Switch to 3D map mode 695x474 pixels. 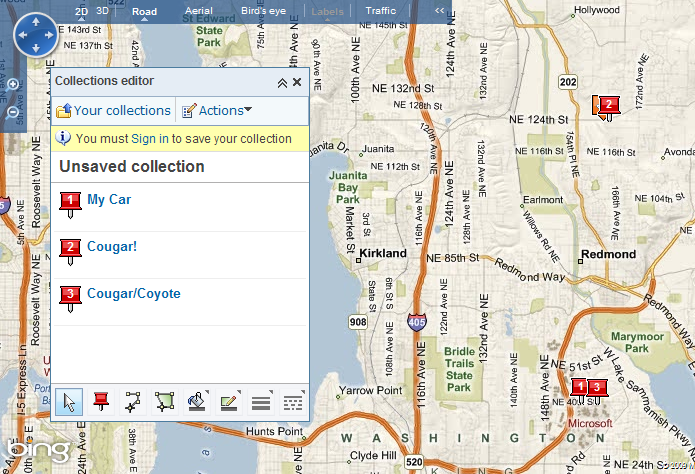pyautogui.click(x=103, y=11)
